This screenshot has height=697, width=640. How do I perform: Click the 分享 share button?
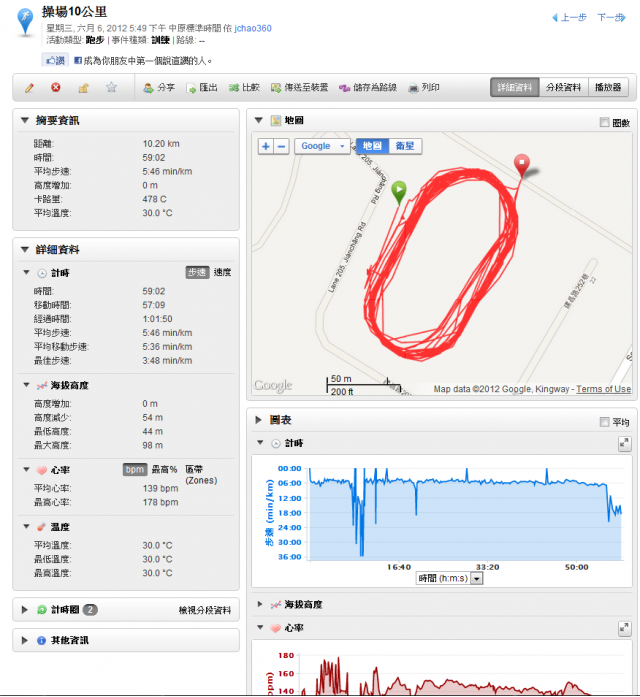click(159, 88)
